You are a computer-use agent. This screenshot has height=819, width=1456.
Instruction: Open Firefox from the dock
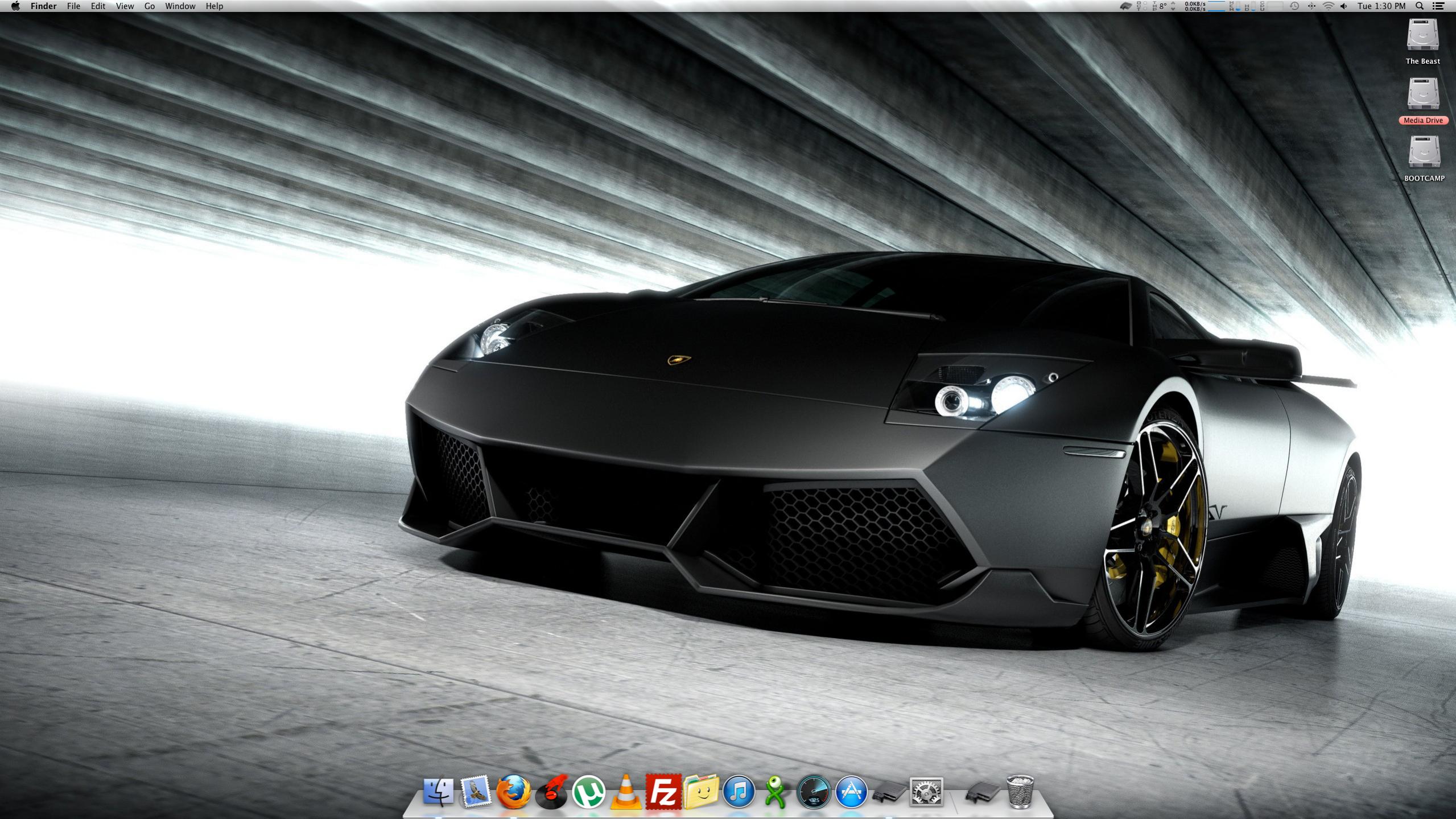pyautogui.click(x=513, y=792)
